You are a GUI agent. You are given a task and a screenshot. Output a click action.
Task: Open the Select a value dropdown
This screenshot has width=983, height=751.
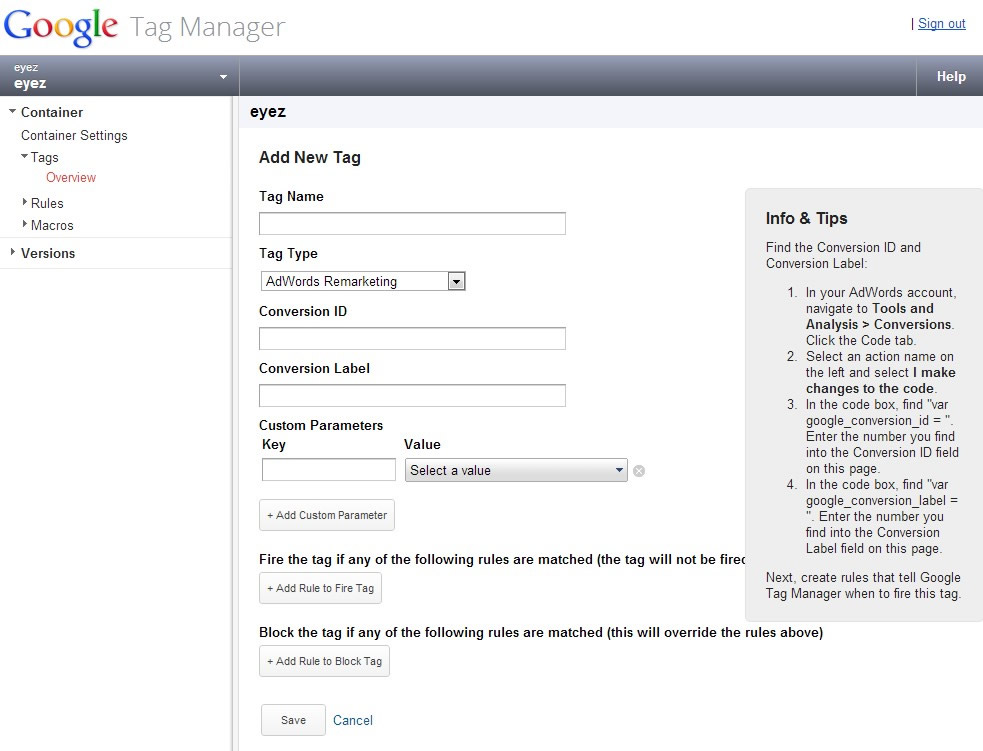516,470
